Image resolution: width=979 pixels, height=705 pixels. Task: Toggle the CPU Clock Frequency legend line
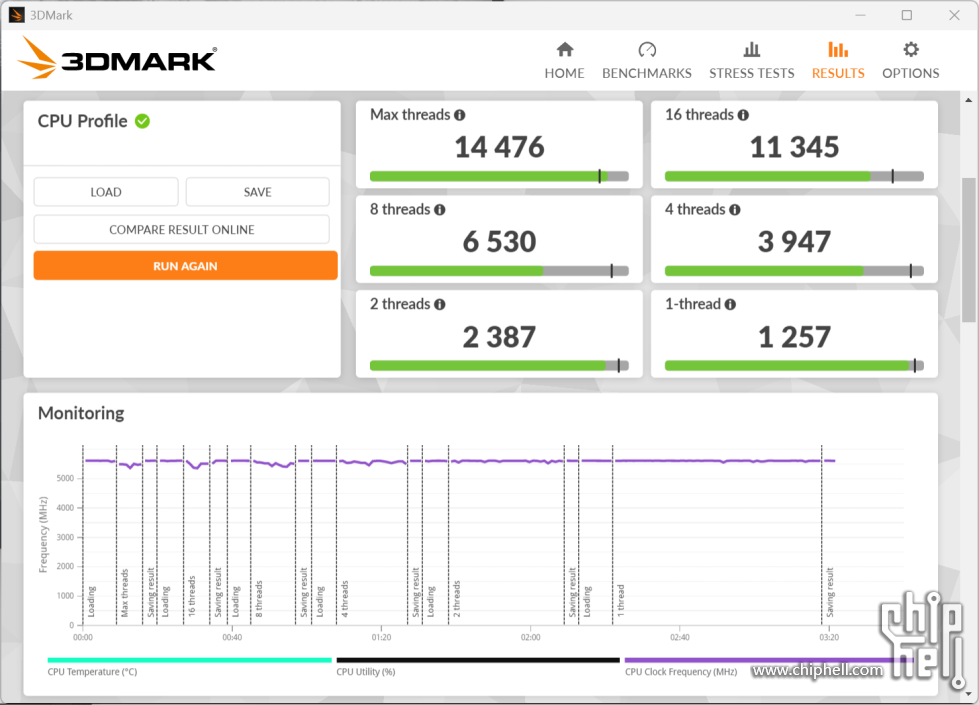click(x=767, y=660)
